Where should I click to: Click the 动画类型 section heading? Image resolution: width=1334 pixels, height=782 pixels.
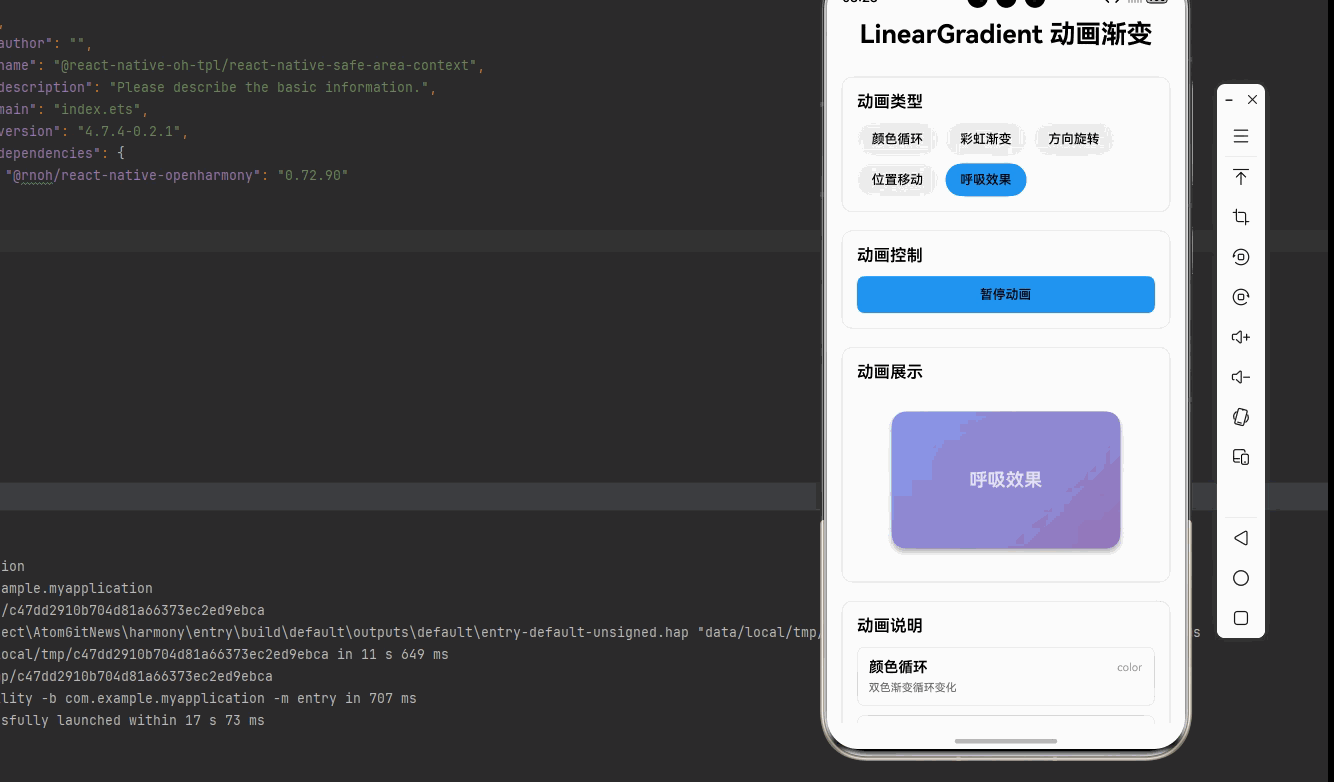coord(890,101)
